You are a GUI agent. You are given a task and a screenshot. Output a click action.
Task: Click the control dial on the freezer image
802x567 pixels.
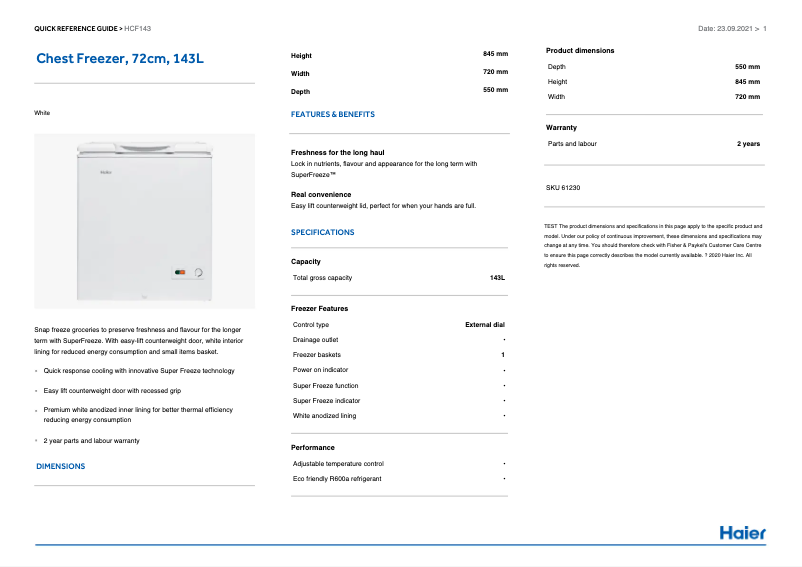tap(198, 271)
